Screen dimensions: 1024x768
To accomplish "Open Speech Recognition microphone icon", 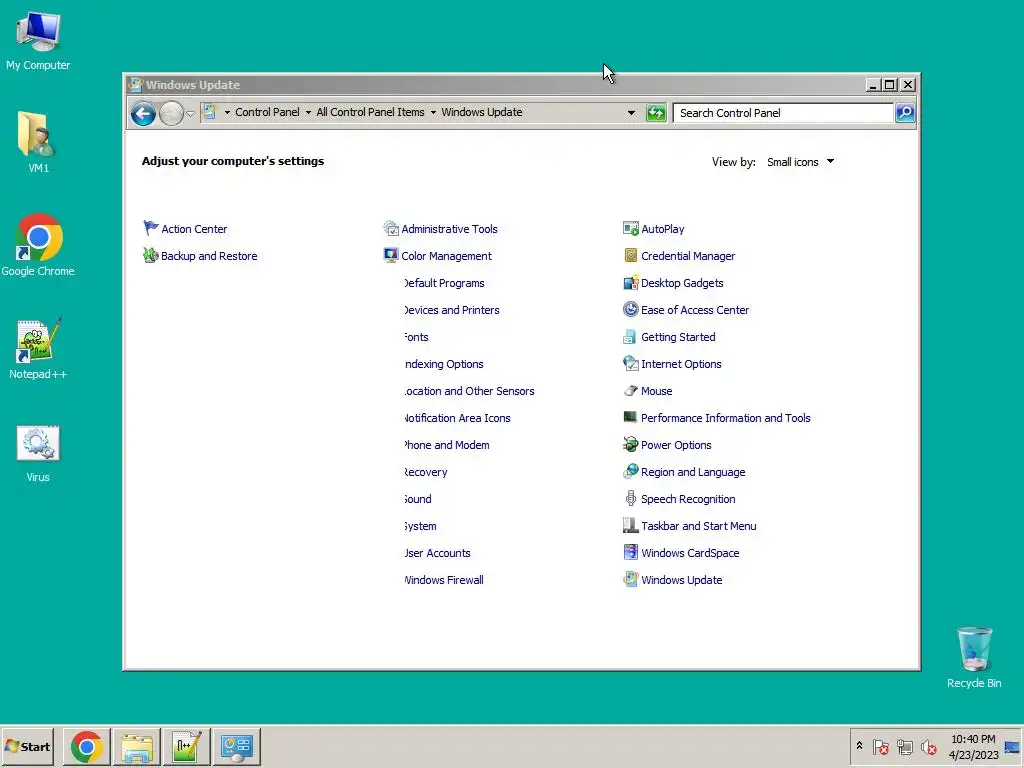I will [630, 498].
